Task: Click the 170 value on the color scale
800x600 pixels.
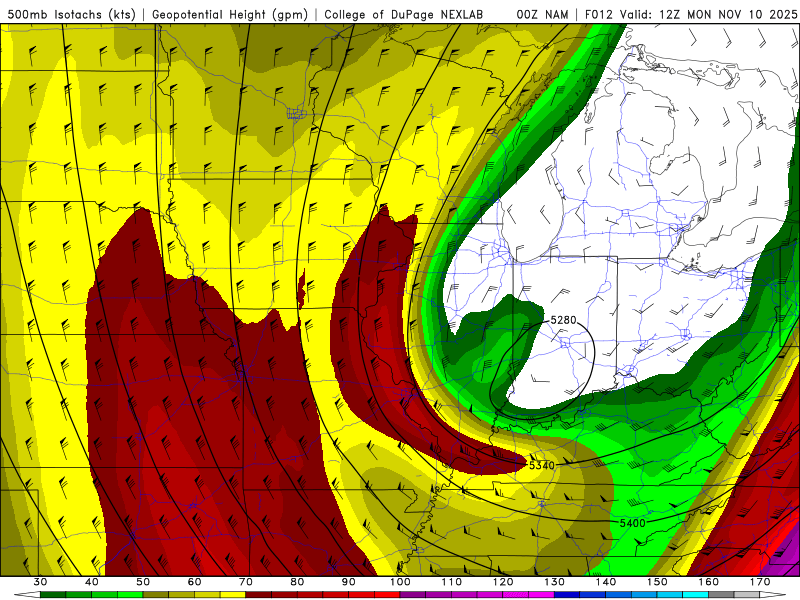Action: click(x=760, y=582)
